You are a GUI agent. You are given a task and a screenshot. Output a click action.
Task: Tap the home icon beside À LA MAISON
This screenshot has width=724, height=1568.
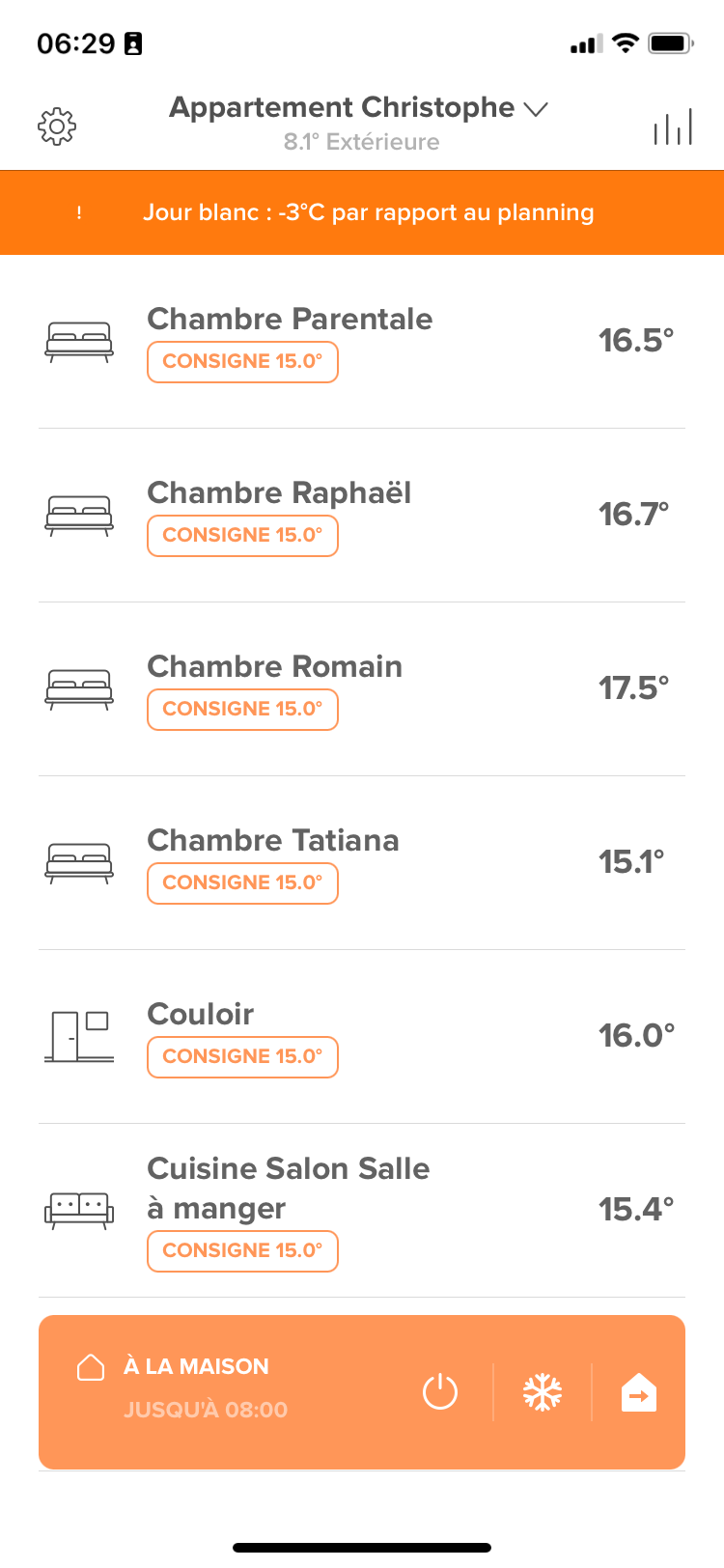91,1367
